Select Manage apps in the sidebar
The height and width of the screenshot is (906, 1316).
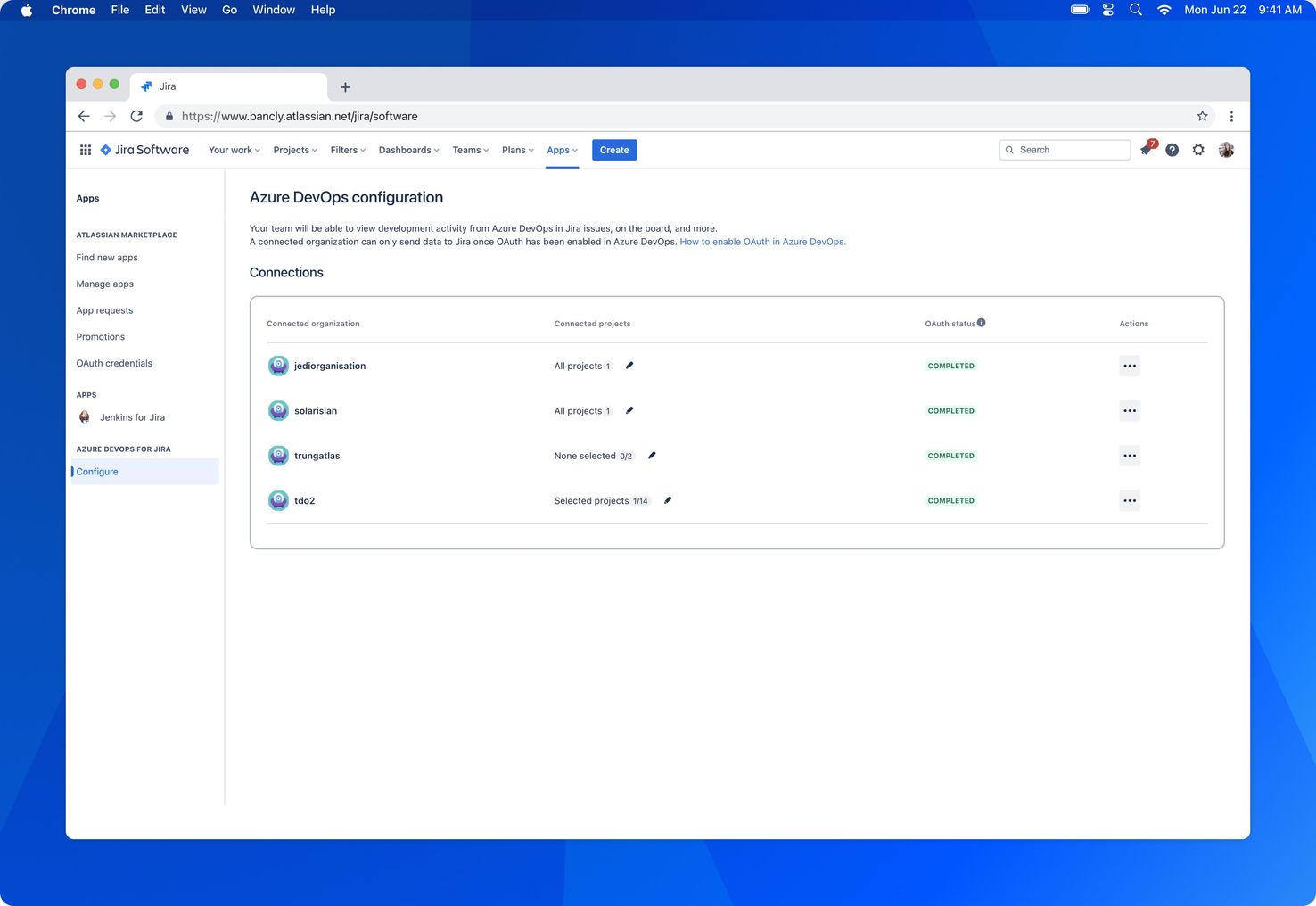coord(104,284)
